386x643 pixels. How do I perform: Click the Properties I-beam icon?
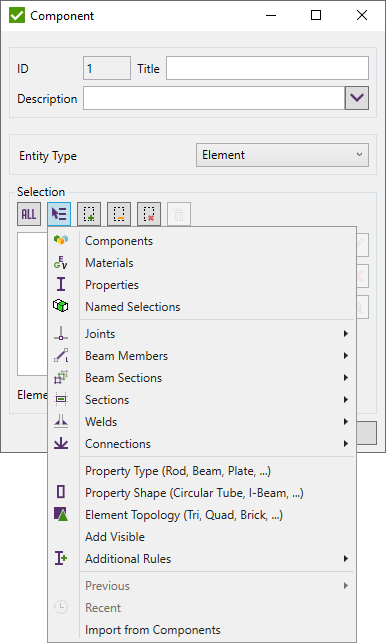61,284
